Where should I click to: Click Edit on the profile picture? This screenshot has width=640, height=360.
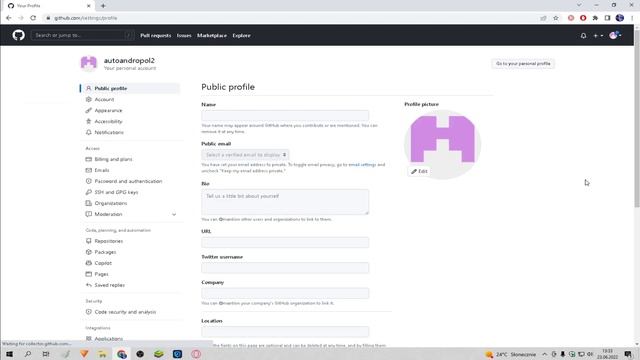pos(419,171)
